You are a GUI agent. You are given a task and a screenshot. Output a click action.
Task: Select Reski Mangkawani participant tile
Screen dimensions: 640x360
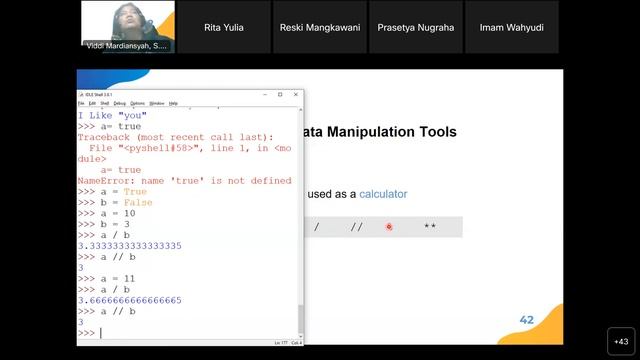[x=320, y=27]
